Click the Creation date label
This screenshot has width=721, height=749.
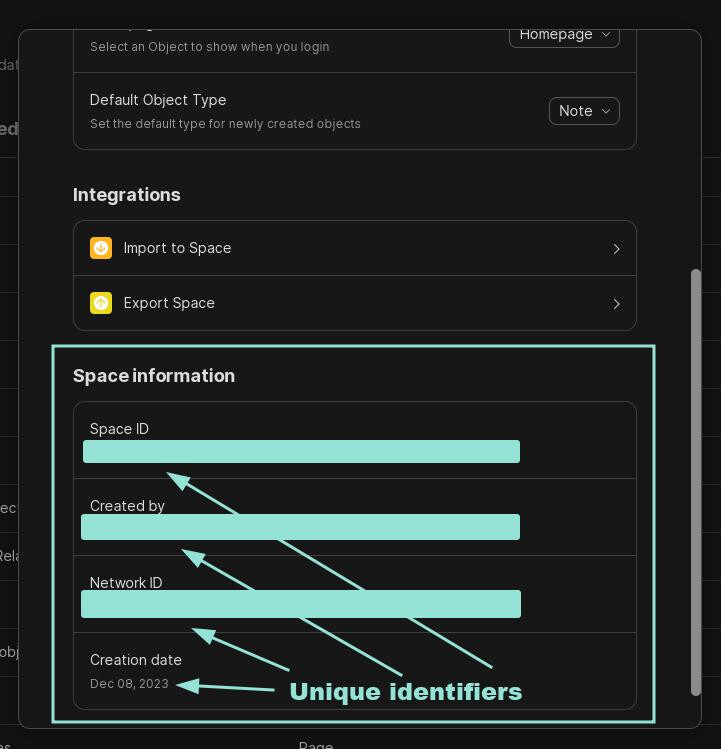coord(136,660)
